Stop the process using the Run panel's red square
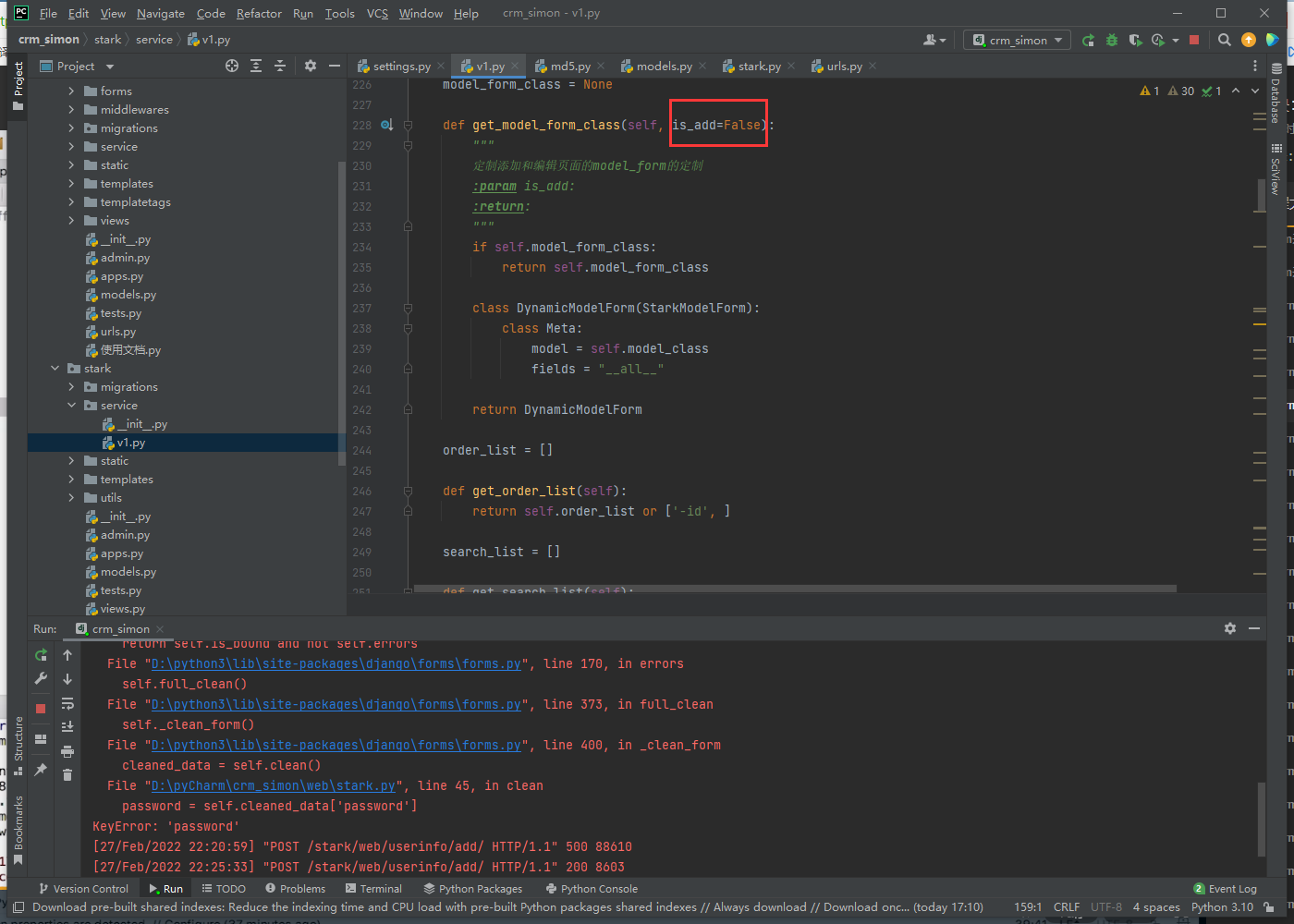 point(41,708)
